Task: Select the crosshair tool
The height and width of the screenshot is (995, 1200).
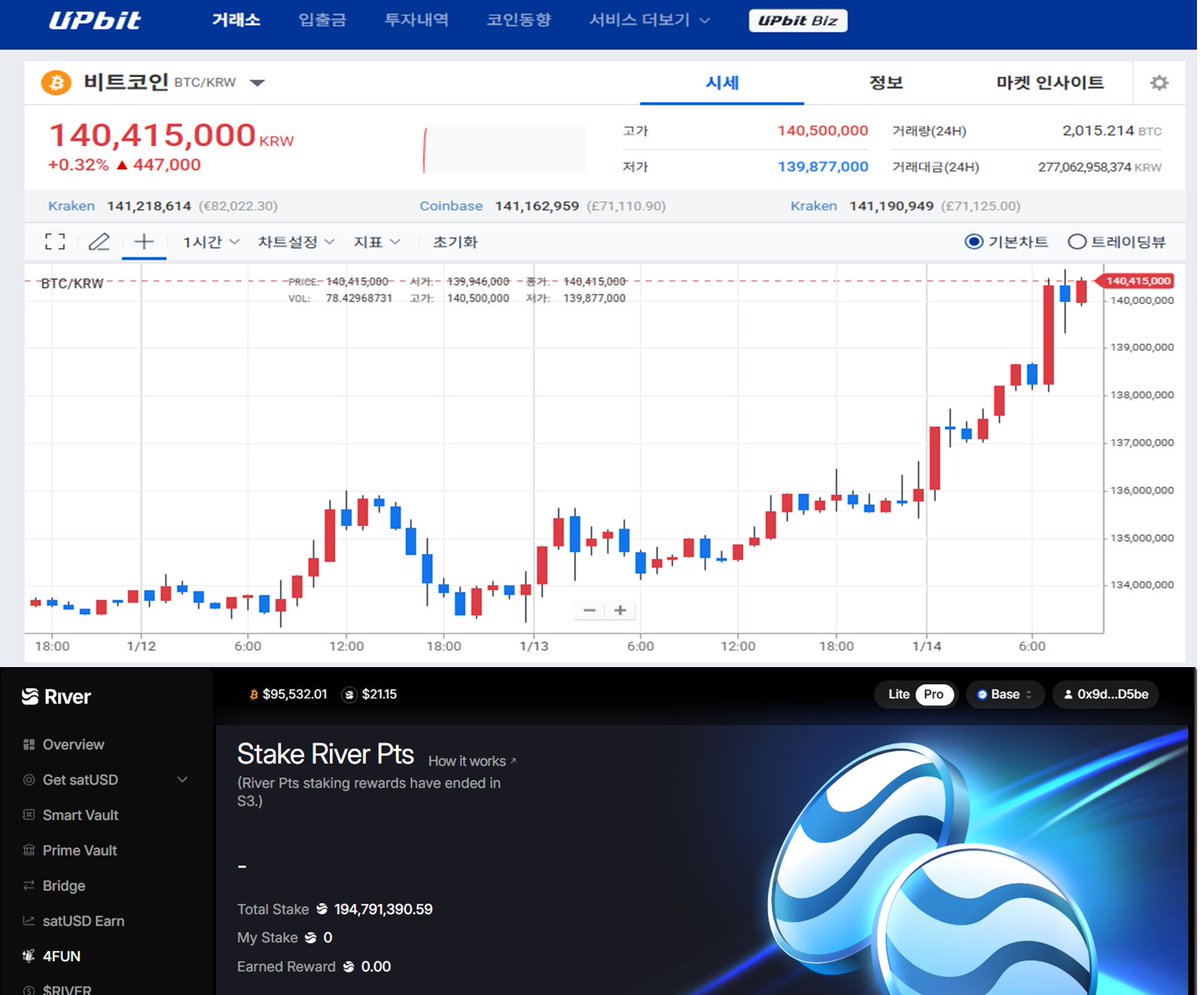Action: 144,241
